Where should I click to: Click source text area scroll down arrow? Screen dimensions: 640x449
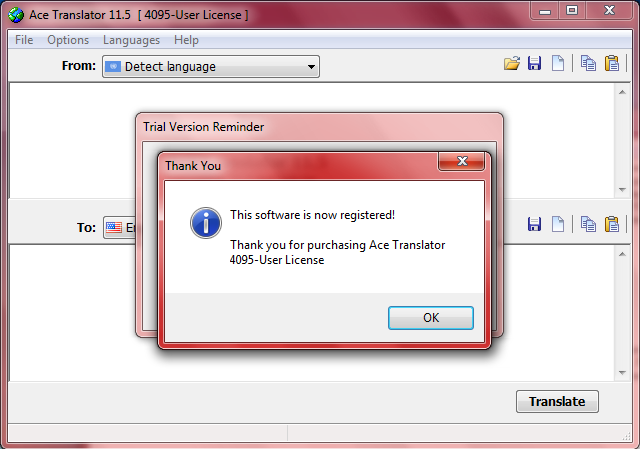pos(622,190)
